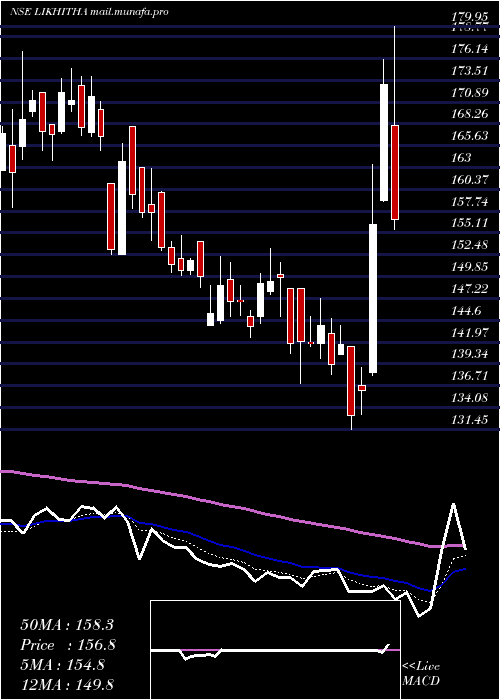Image resolution: width=500 pixels, height=700 pixels.
Task: Click the Live MACD label
Action: [421, 673]
